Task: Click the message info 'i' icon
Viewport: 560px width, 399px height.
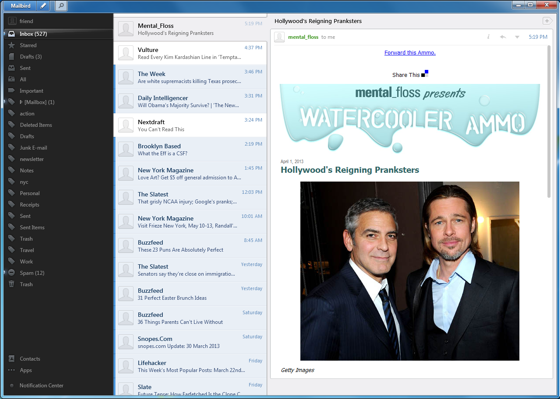Action: [488, 37]
